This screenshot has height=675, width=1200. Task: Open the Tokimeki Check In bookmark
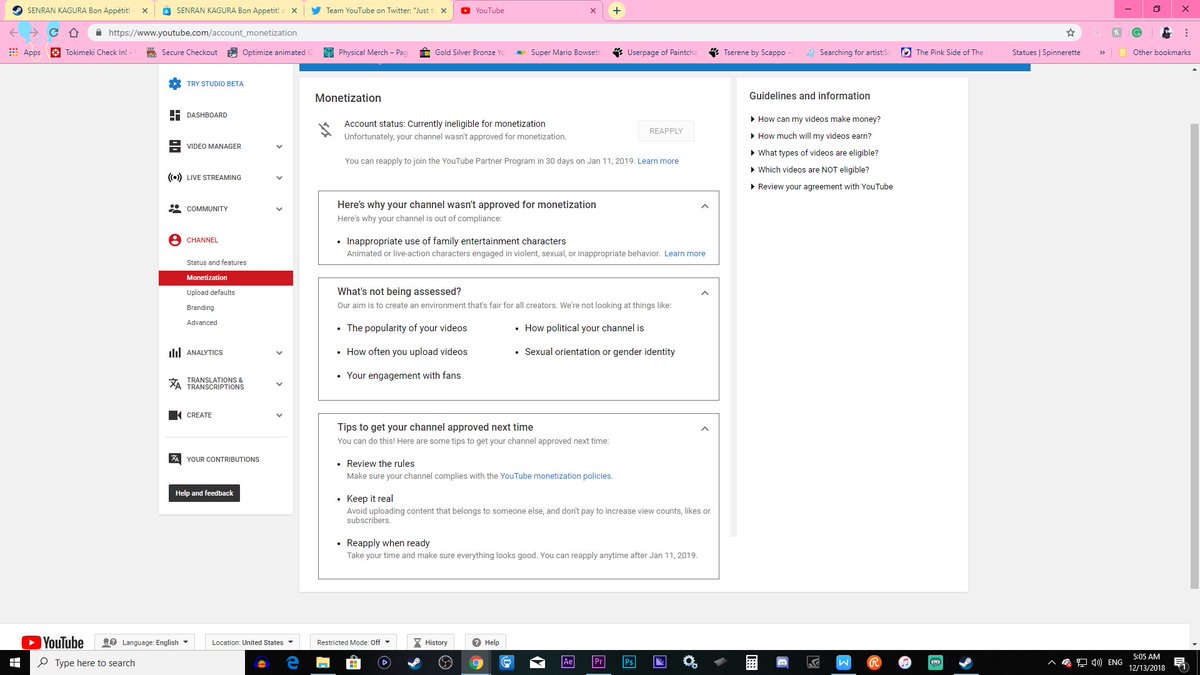pyautogui.click(x=94, y=52)
